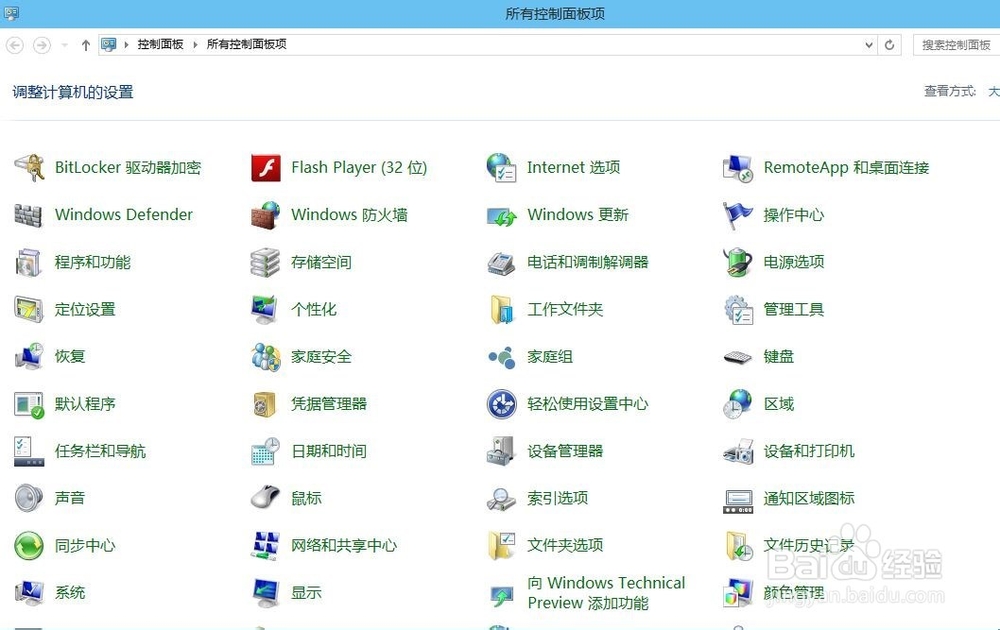Image resolution: width=1000 pixels, height=630 pixels.
Task: Click the window title bar icon
Action: click(x=11, y=13)
